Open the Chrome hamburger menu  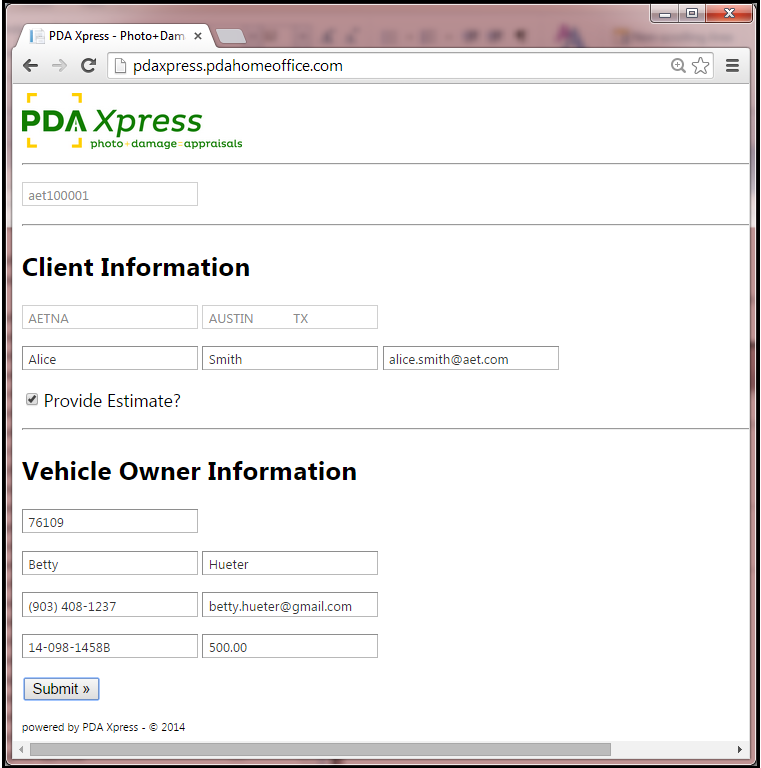(732, 66)
